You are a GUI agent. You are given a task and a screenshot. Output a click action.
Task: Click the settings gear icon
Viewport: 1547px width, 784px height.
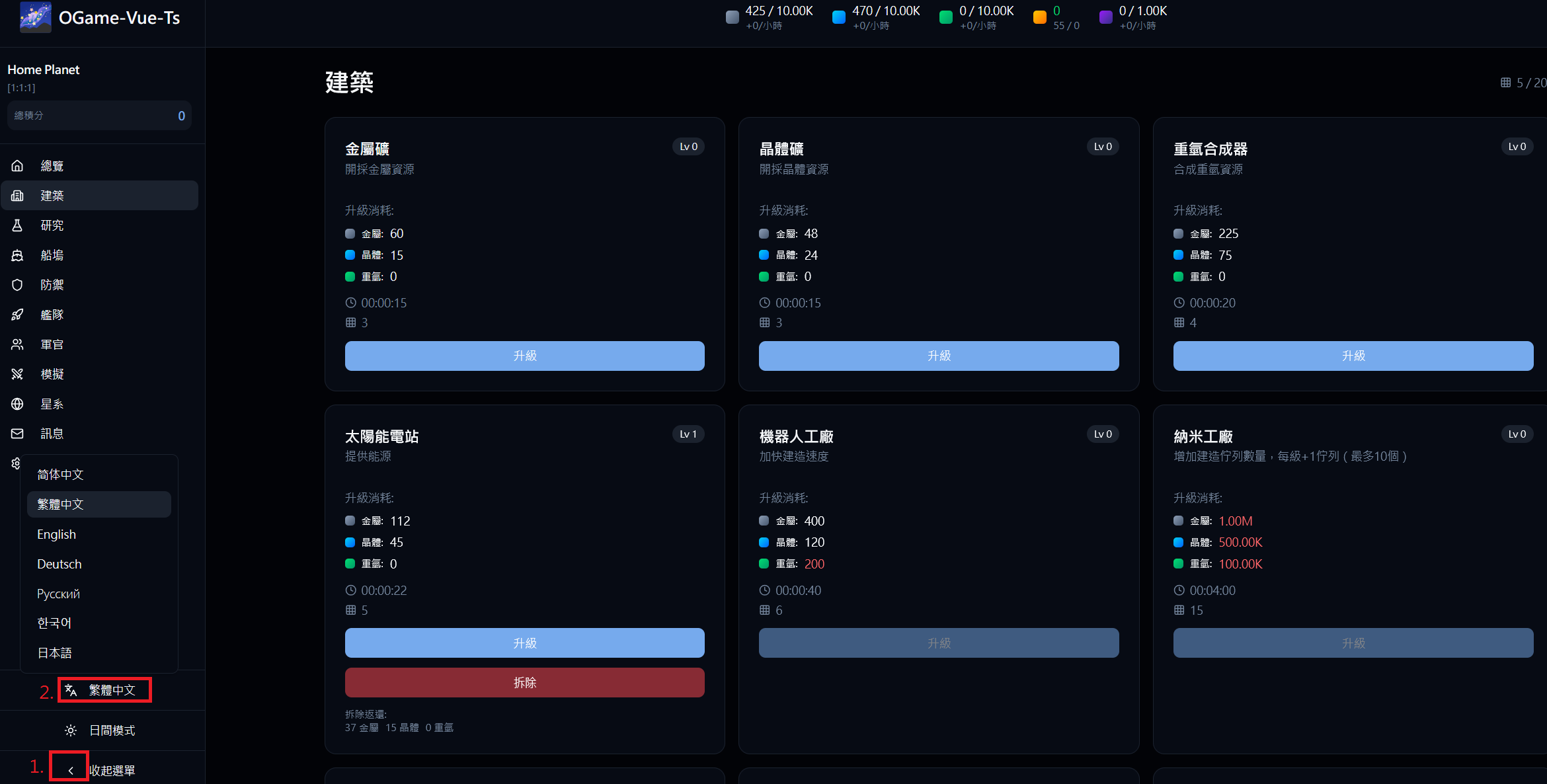(x=17, y=463)
